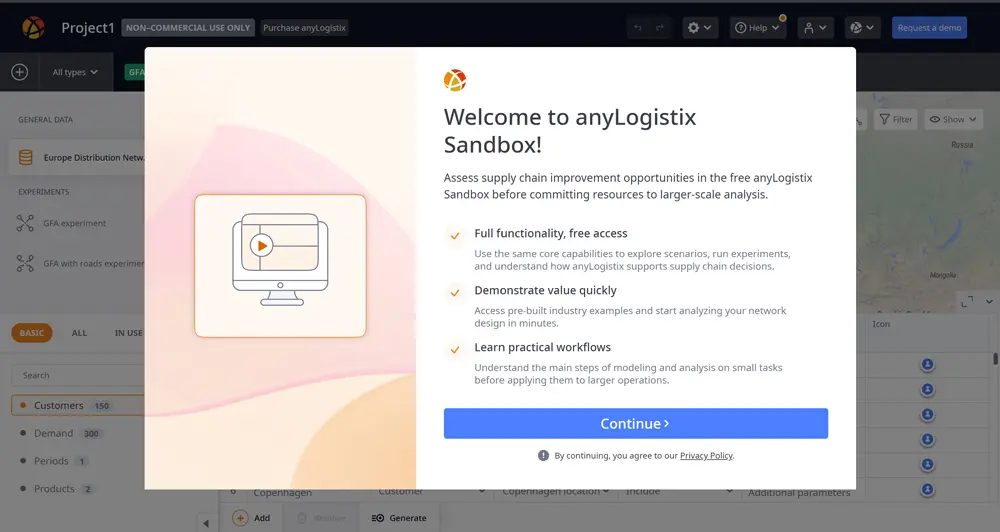
Task: Click the orange play button in illustration
Action: point(261,246)
